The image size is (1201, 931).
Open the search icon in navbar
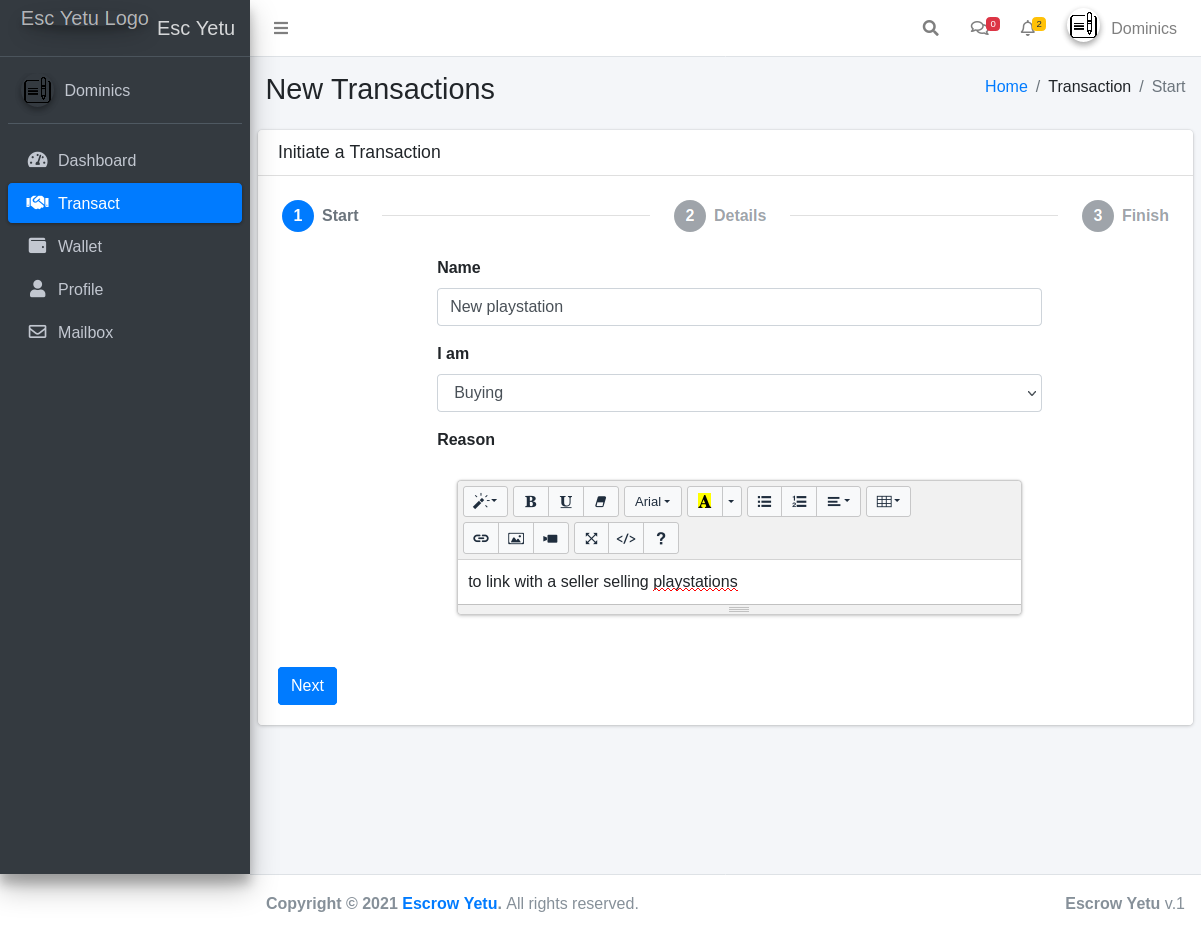click(x=930, y=28)
